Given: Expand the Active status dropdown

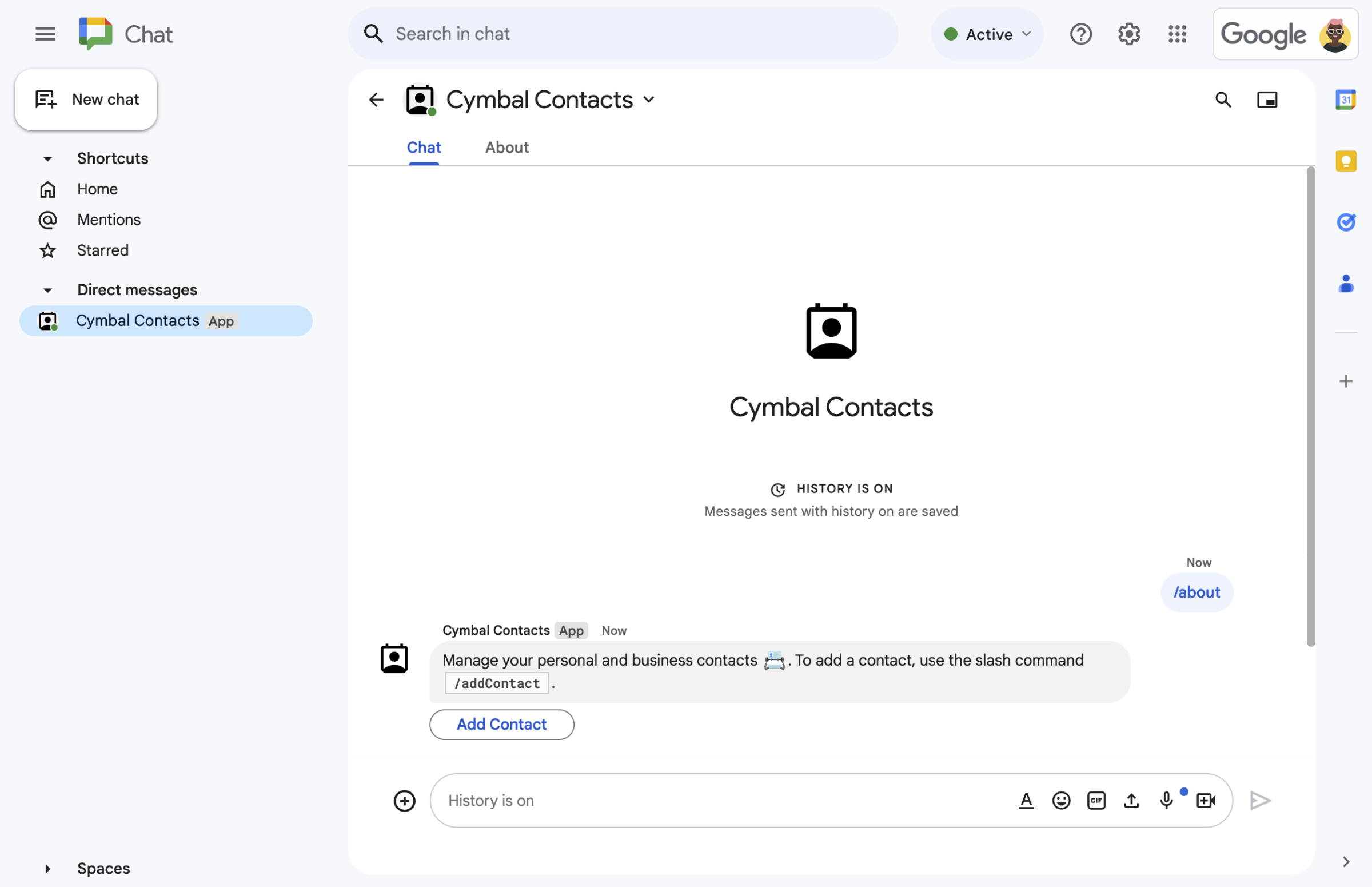Looking at the screenshot, I should (987, 33).
